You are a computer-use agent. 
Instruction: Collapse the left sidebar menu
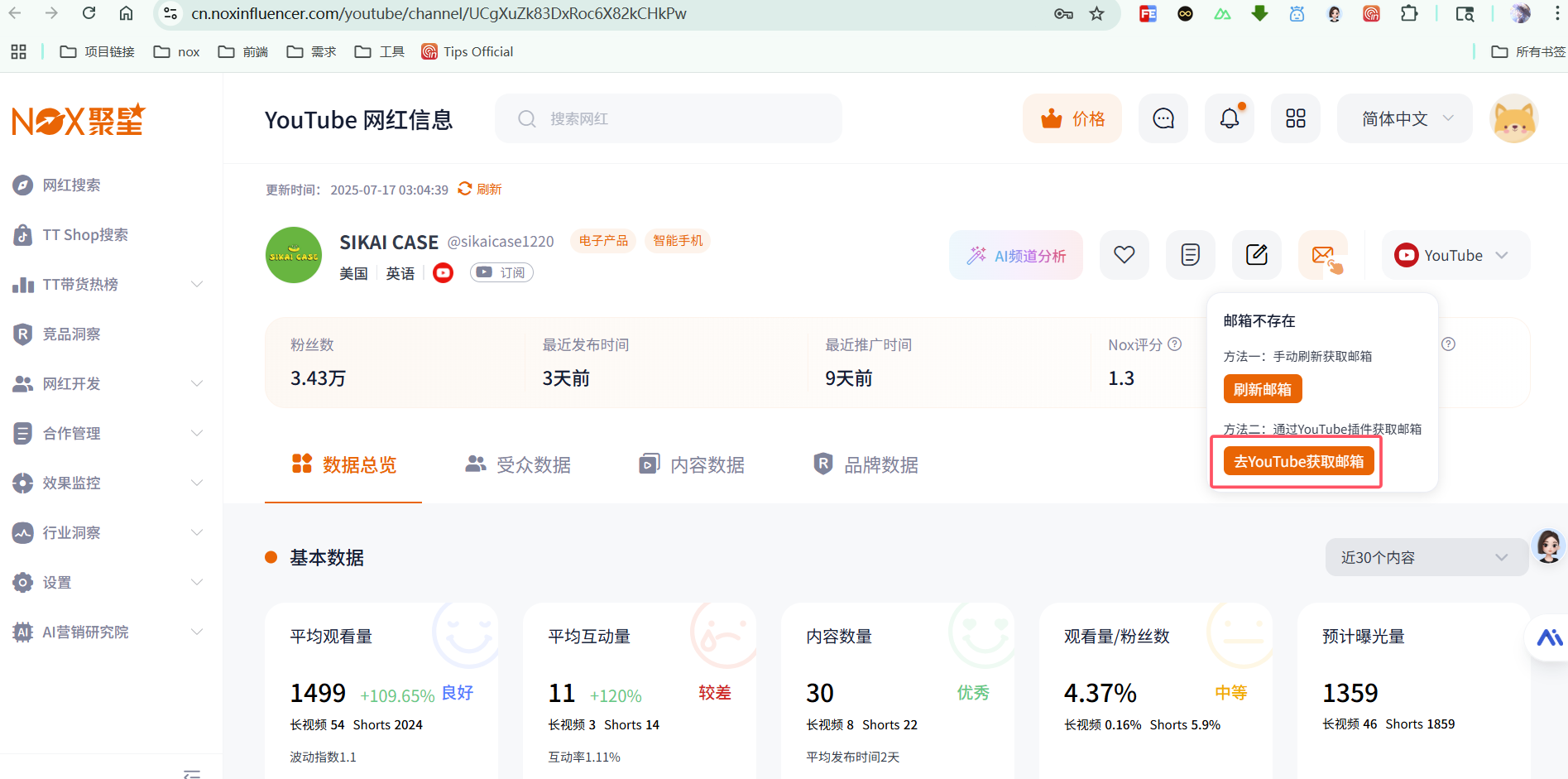coord(192,773)
